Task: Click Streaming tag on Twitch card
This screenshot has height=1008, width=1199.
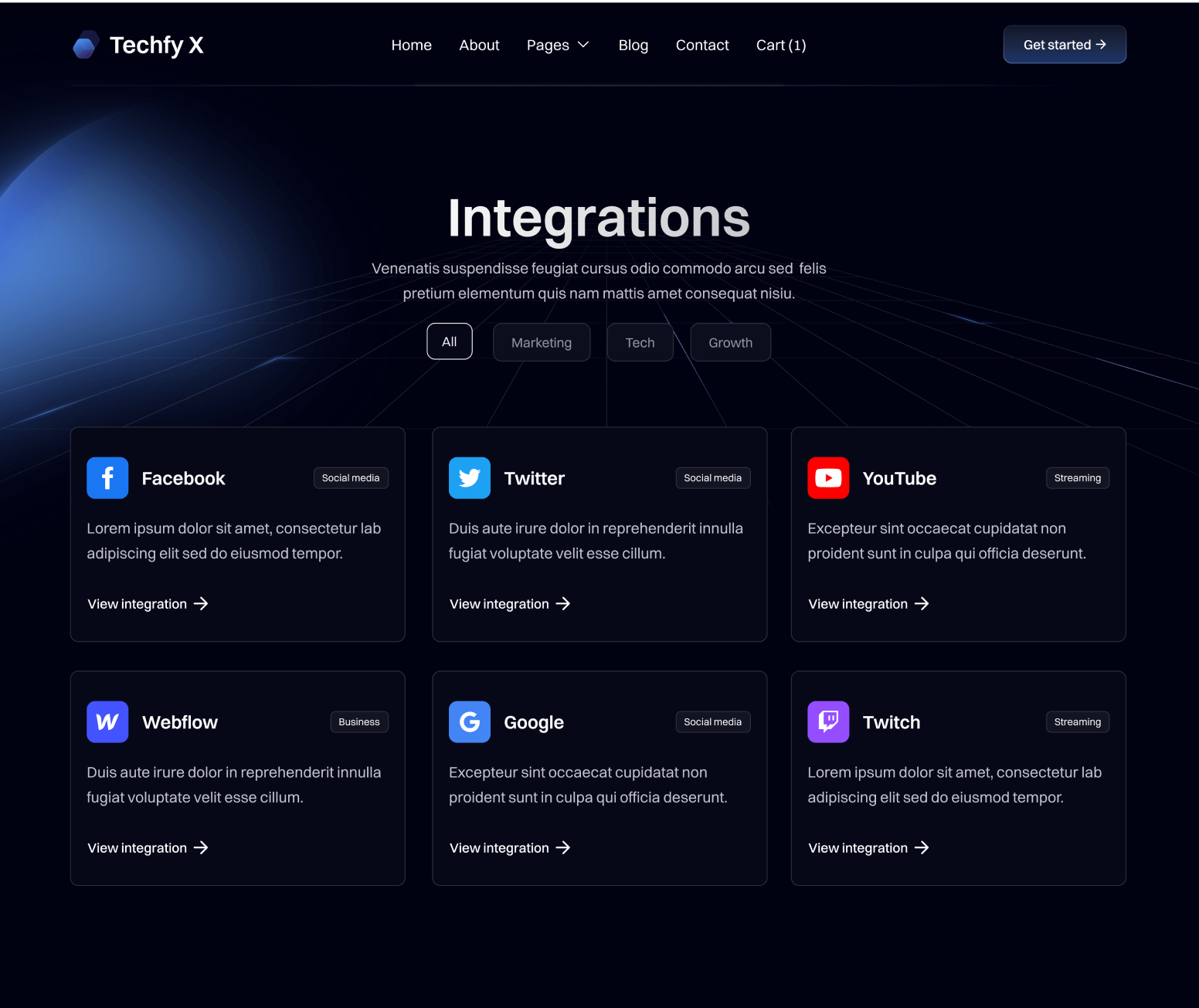Action: (x=1078, y=722)
